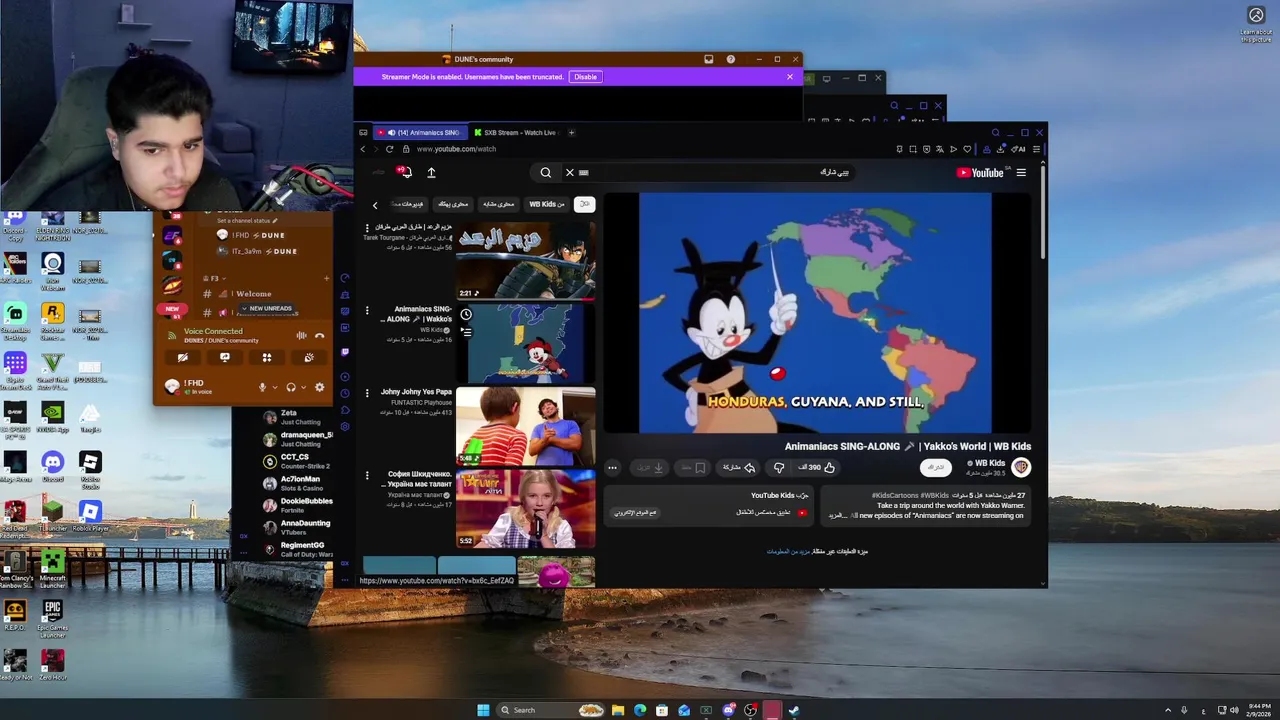Go to YouTube home via logo
Image resolution: width=1280 pixels, height=720 pixels.
click(980, 172)
